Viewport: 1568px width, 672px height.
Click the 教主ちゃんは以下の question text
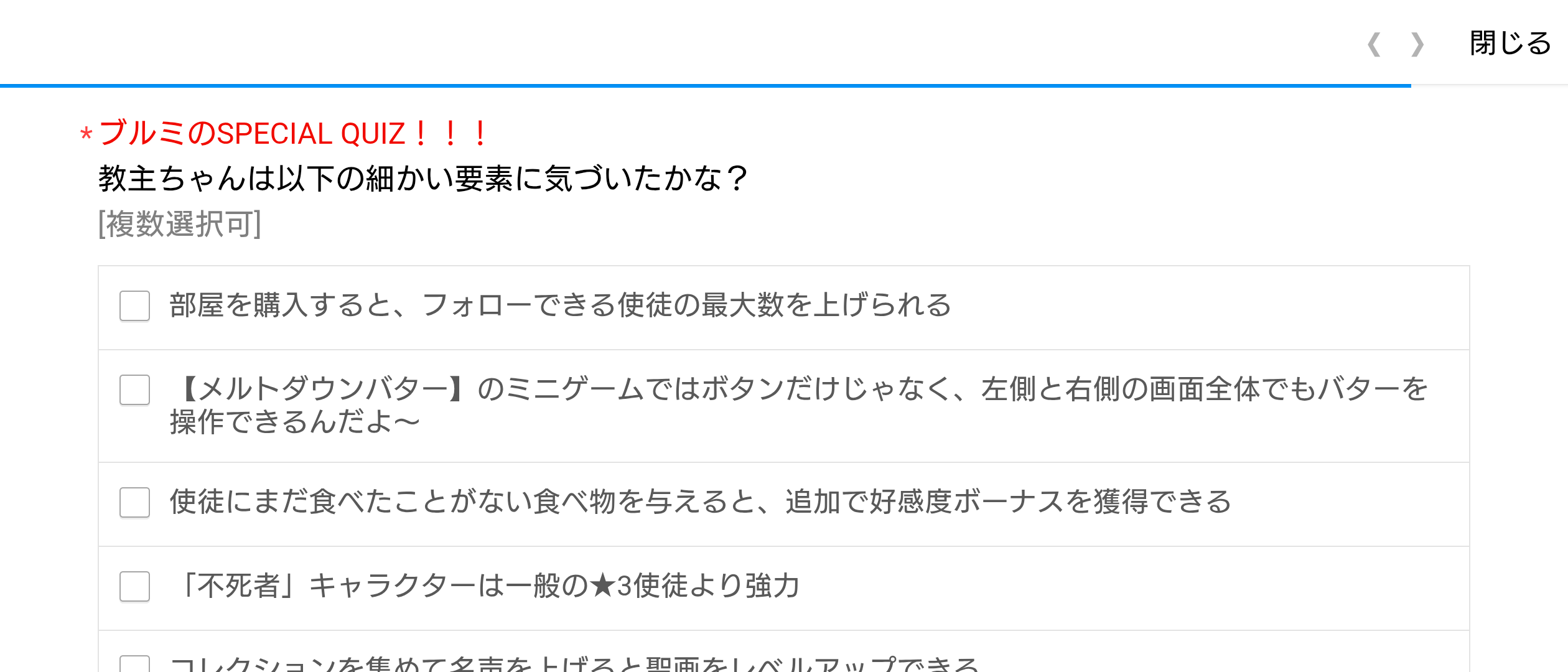423,179
